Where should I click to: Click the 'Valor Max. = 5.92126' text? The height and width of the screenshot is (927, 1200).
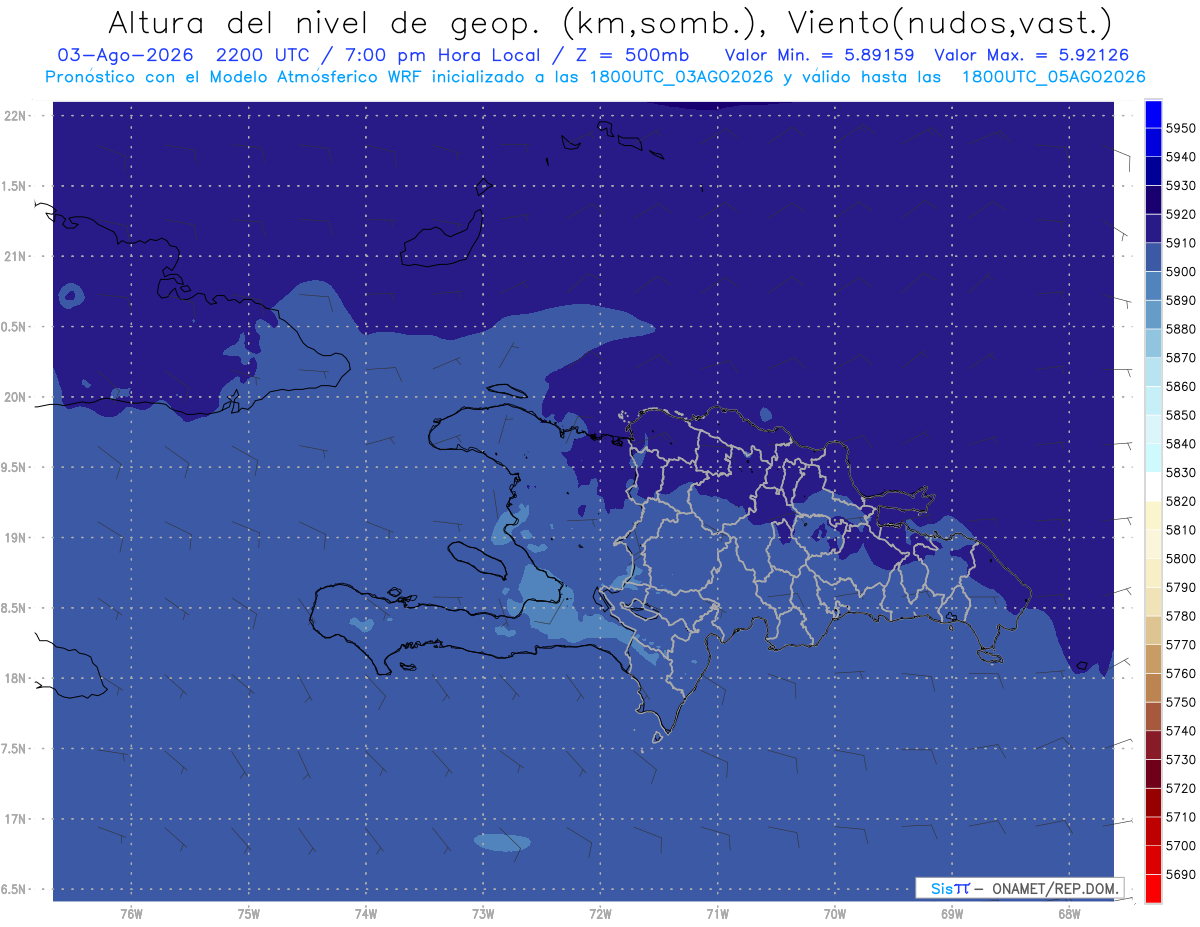[x=1032, y=55]
